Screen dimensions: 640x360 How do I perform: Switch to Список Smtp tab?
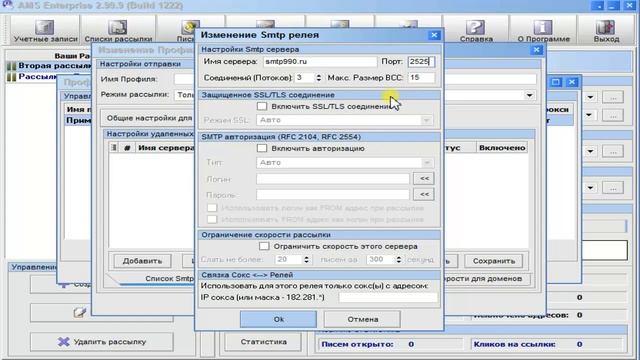pos(169,279)
